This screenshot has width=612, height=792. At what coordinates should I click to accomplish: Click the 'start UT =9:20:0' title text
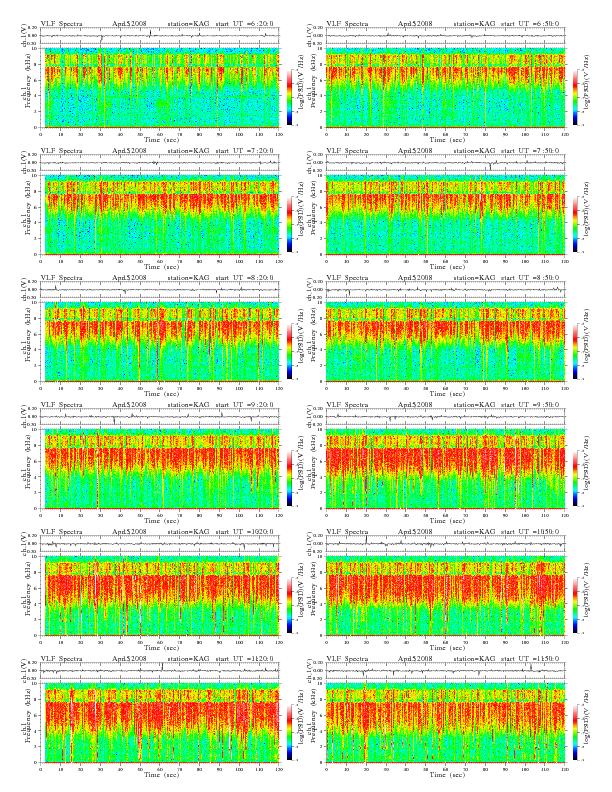point(244,405)
